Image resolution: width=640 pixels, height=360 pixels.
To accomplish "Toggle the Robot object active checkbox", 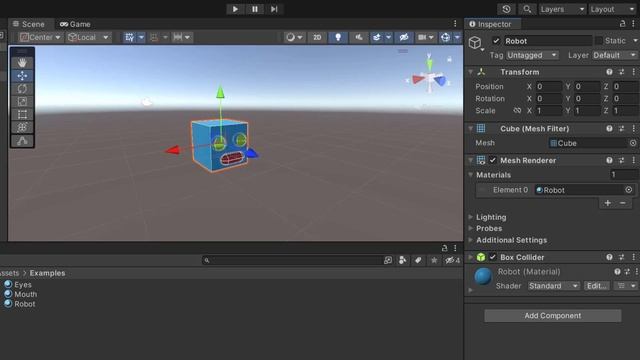I will coord(496,41).
